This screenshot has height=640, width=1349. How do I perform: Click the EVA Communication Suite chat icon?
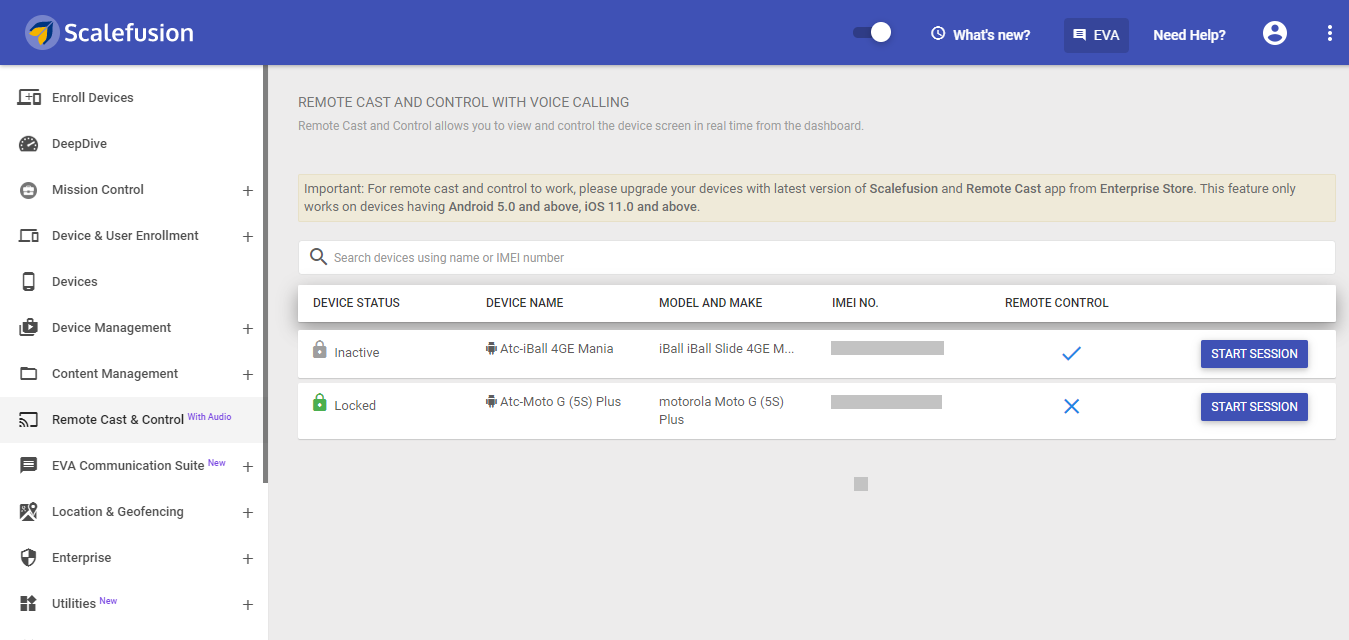pyautogui.click(x=29, y=466)
